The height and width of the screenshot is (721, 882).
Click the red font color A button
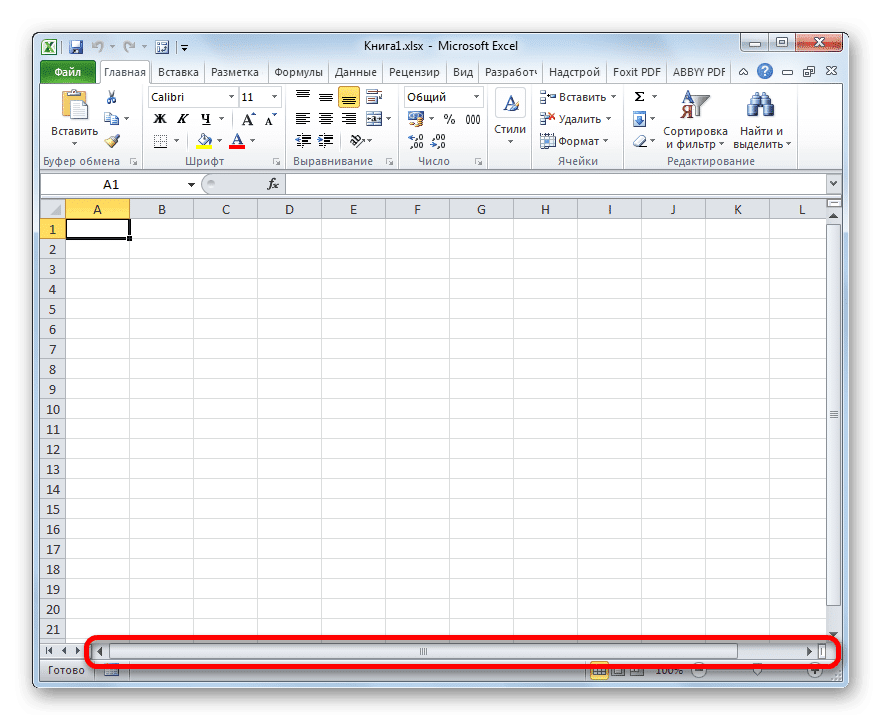[237, 141]
